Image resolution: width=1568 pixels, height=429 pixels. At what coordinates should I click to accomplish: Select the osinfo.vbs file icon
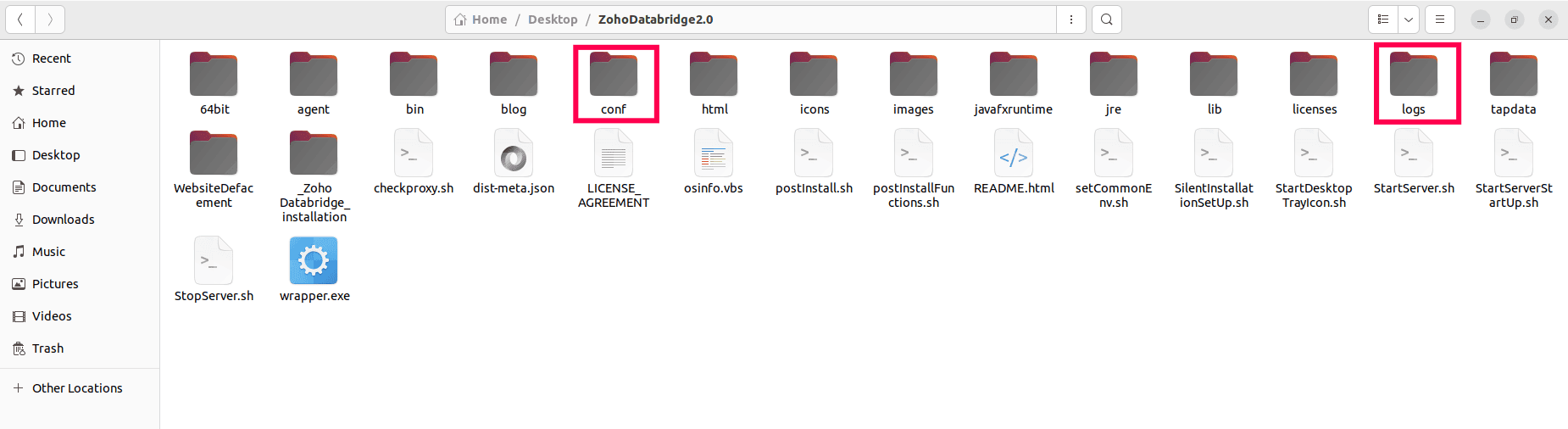tap(714, 153)
